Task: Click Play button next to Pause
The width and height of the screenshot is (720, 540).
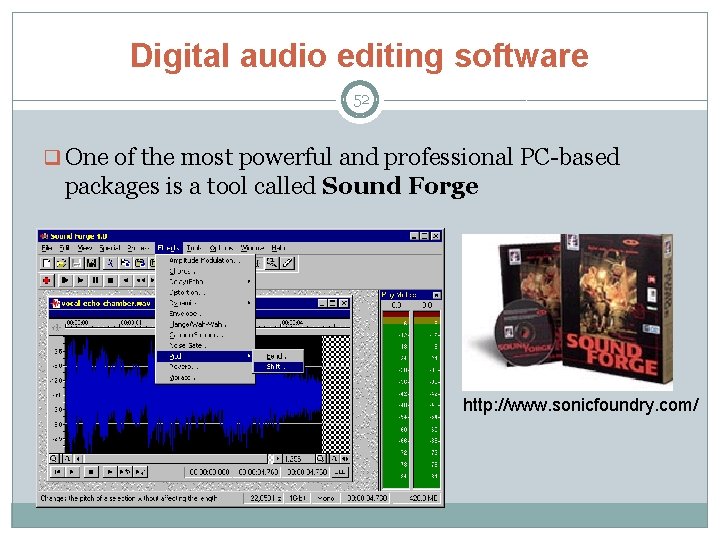Action: (x=80, y=280)
